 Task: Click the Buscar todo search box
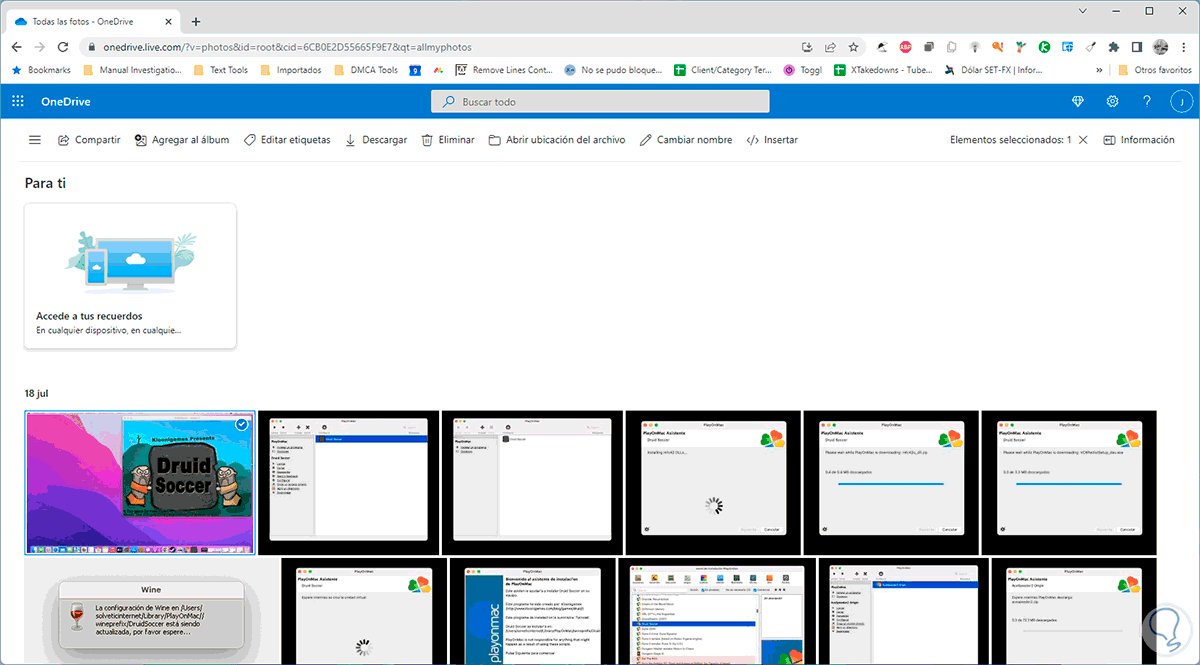coord(600,102)
